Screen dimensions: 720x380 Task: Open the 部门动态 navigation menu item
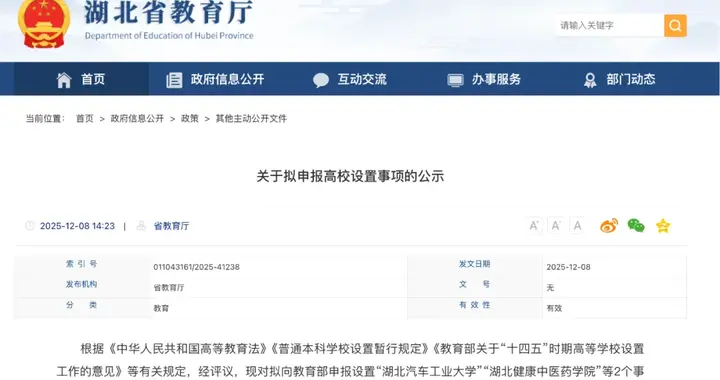[x=619, y=79]
